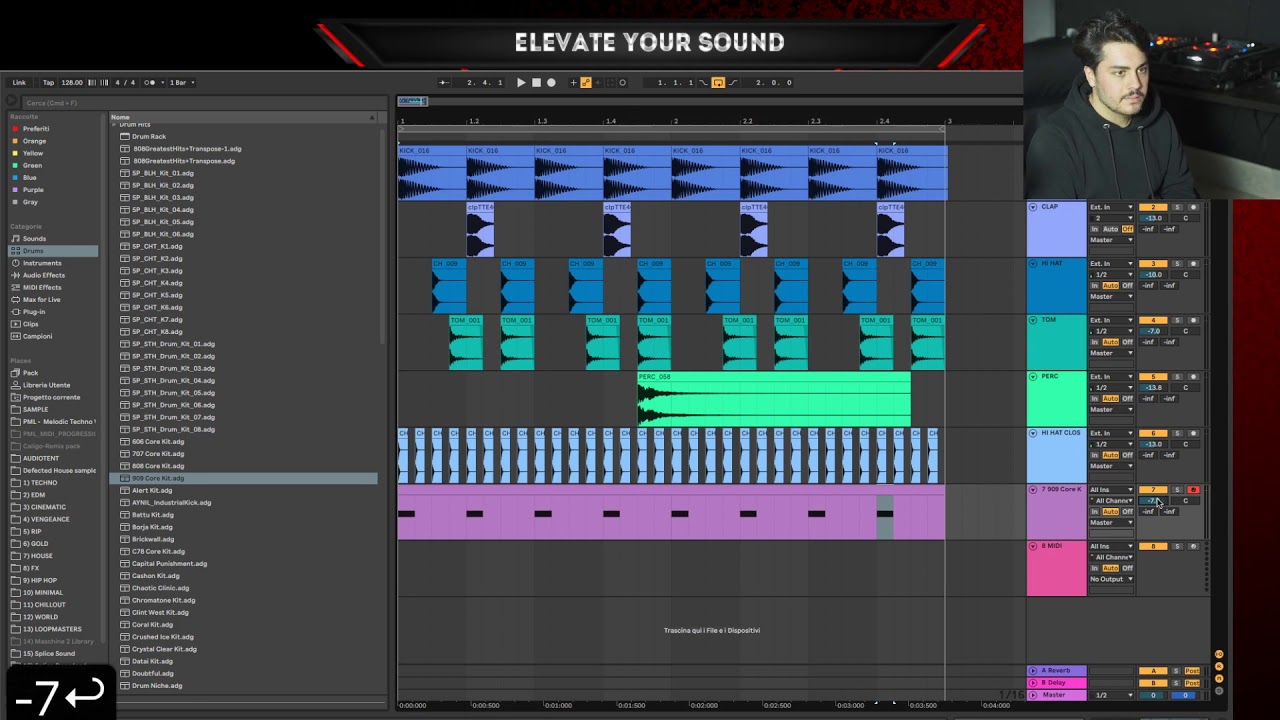
Task: Fold the HI HAT track
Action: (x=1033, y=264)
